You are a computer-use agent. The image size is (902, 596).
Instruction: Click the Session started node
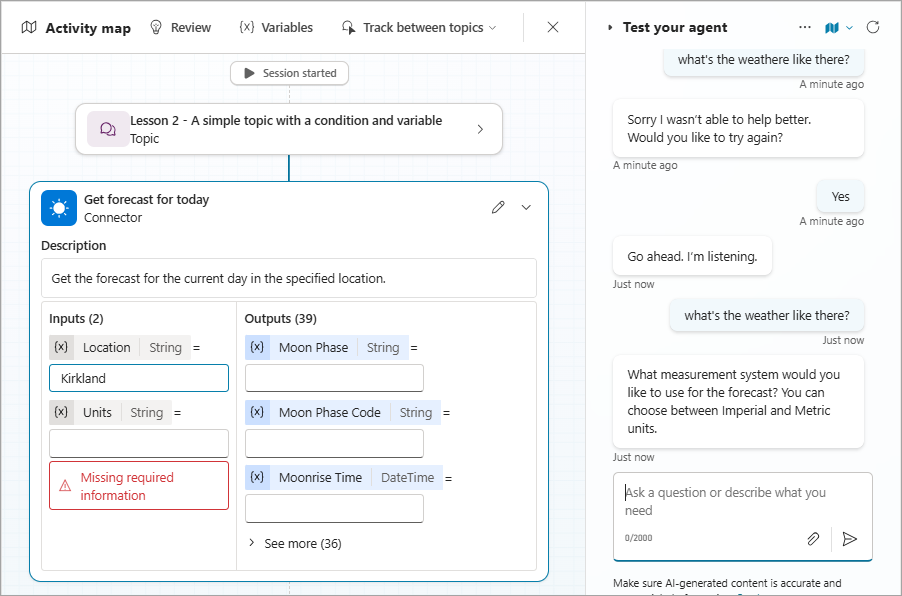(x=290, y=73)
